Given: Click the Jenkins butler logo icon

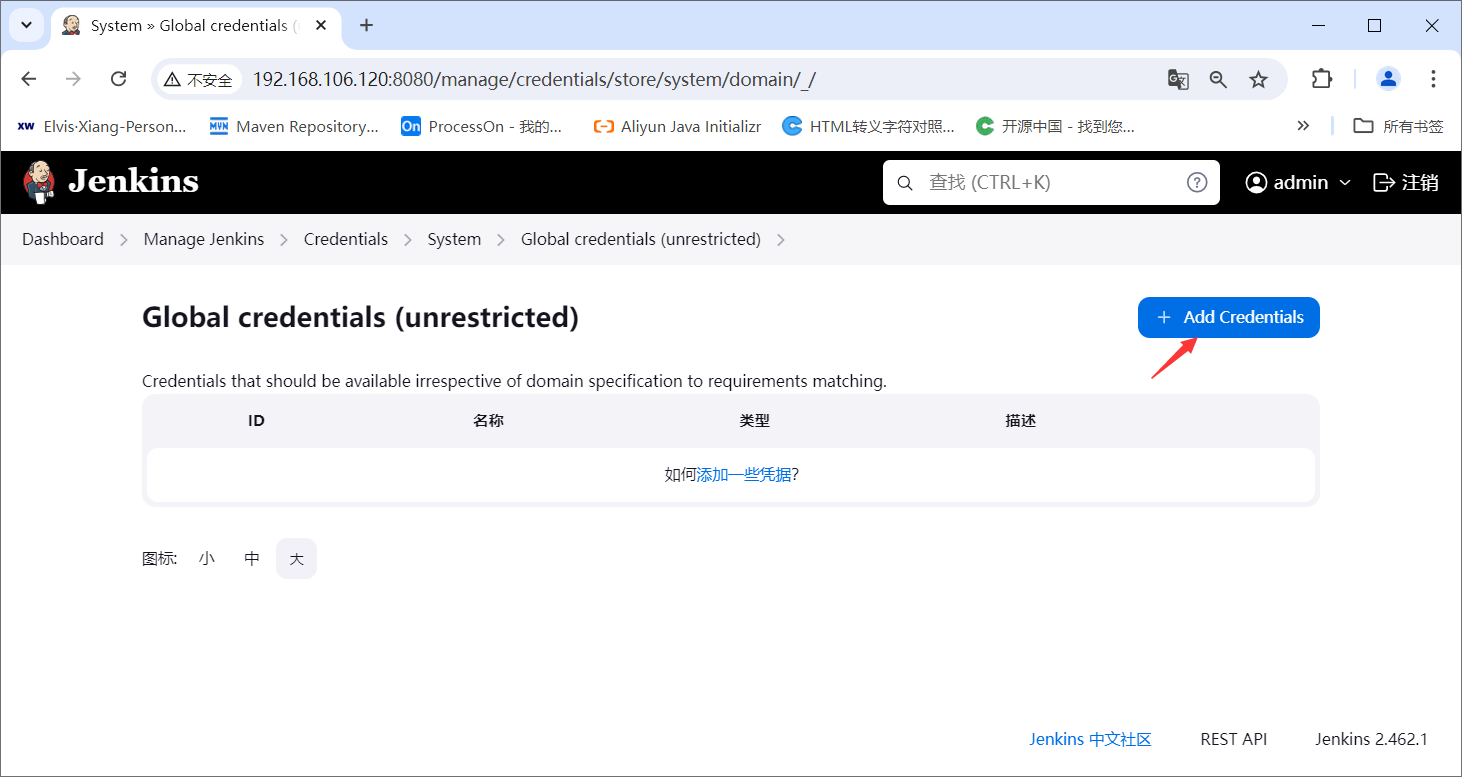Looking at the screenshot, I should pos(40,181).
